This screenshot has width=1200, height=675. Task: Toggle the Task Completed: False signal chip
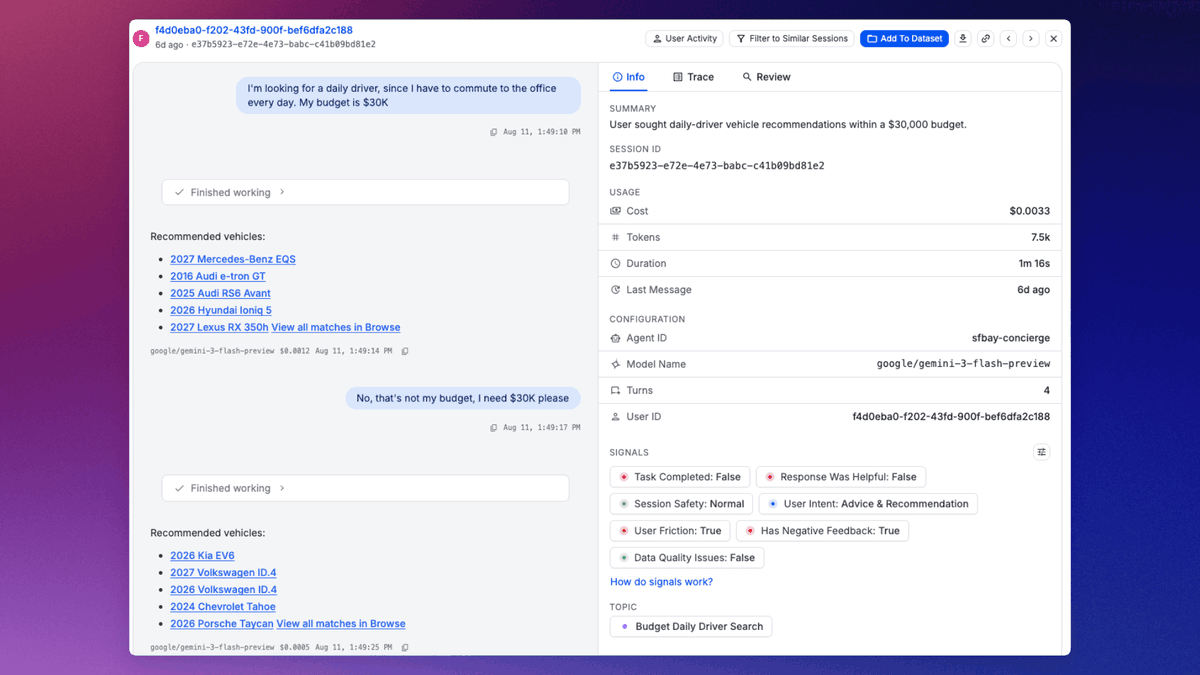point(680,477)
